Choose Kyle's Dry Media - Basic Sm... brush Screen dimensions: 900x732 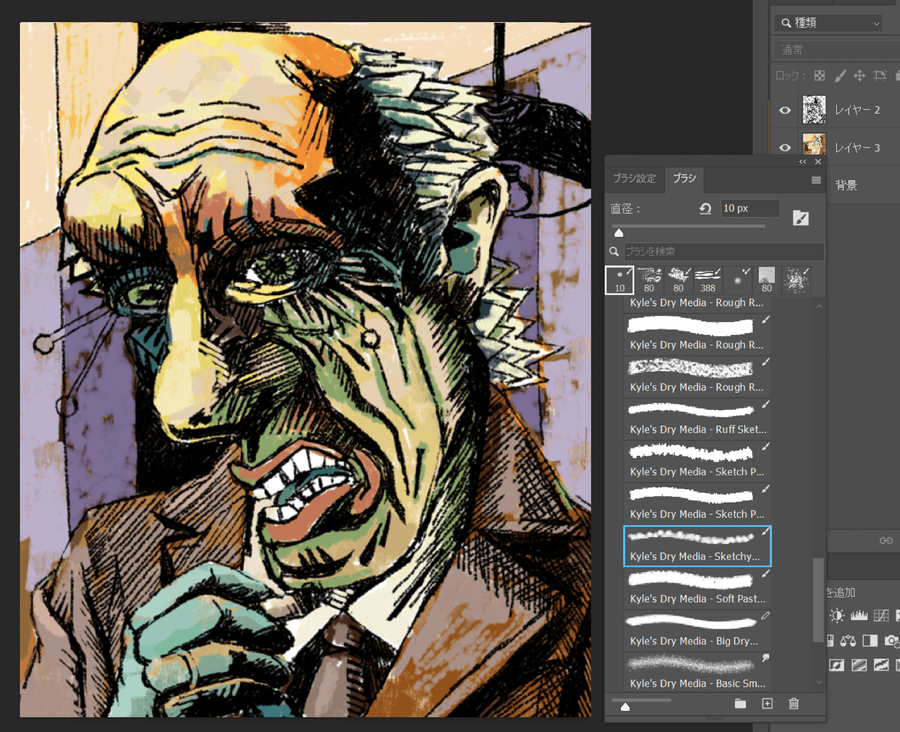click(697, 673)
